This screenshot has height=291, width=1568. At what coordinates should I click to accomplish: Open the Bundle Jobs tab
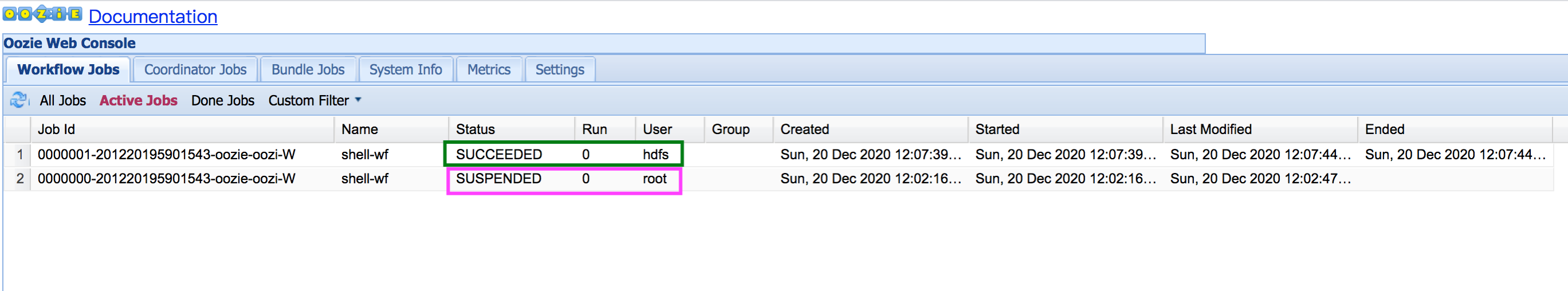tap(308, 70)
